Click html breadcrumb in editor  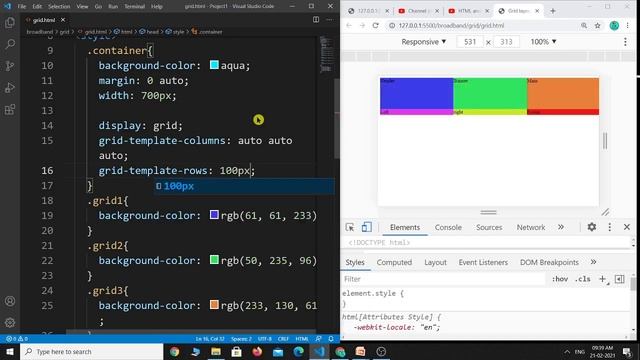[x=123, y=31]
